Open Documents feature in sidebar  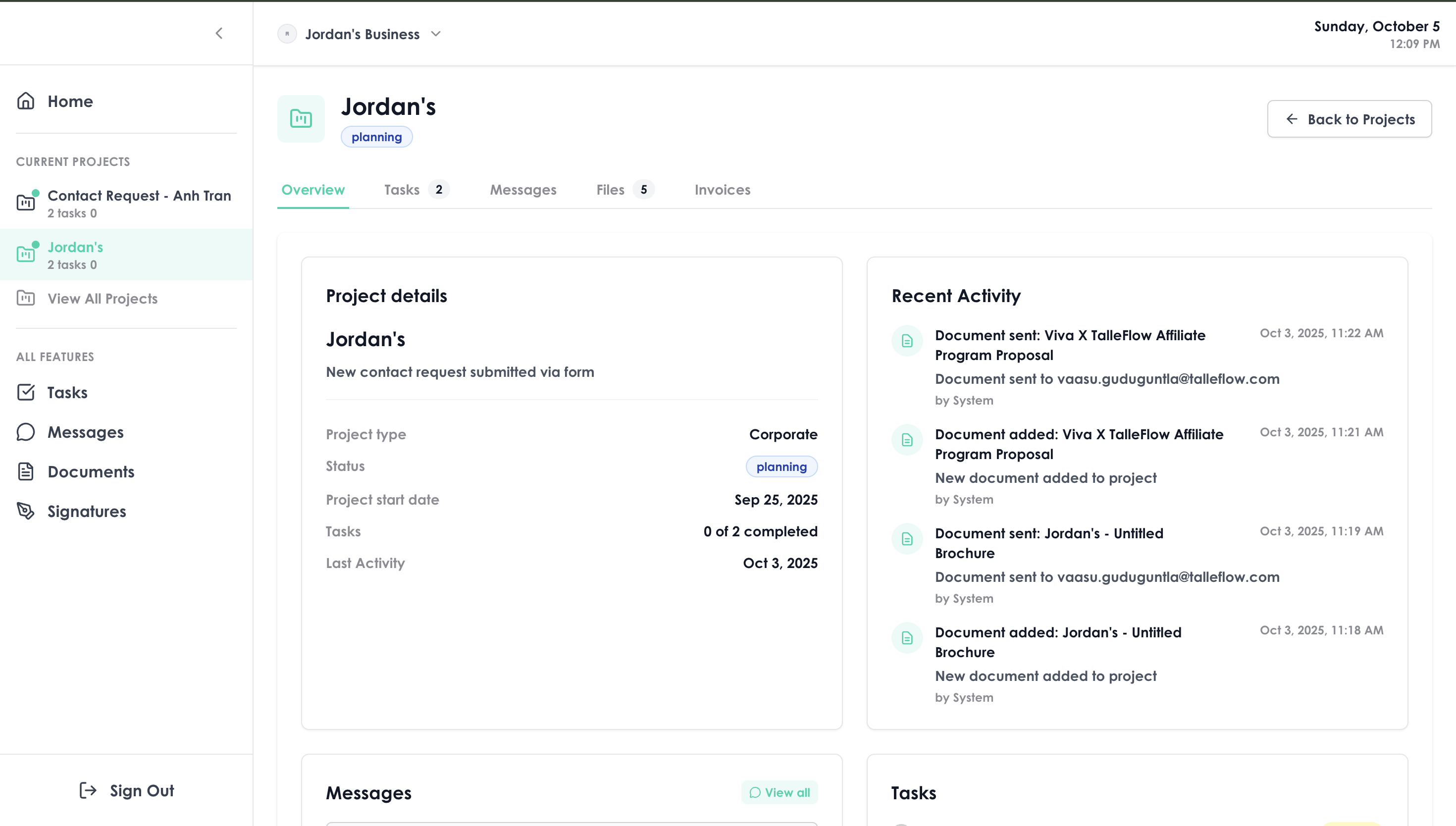91,472
